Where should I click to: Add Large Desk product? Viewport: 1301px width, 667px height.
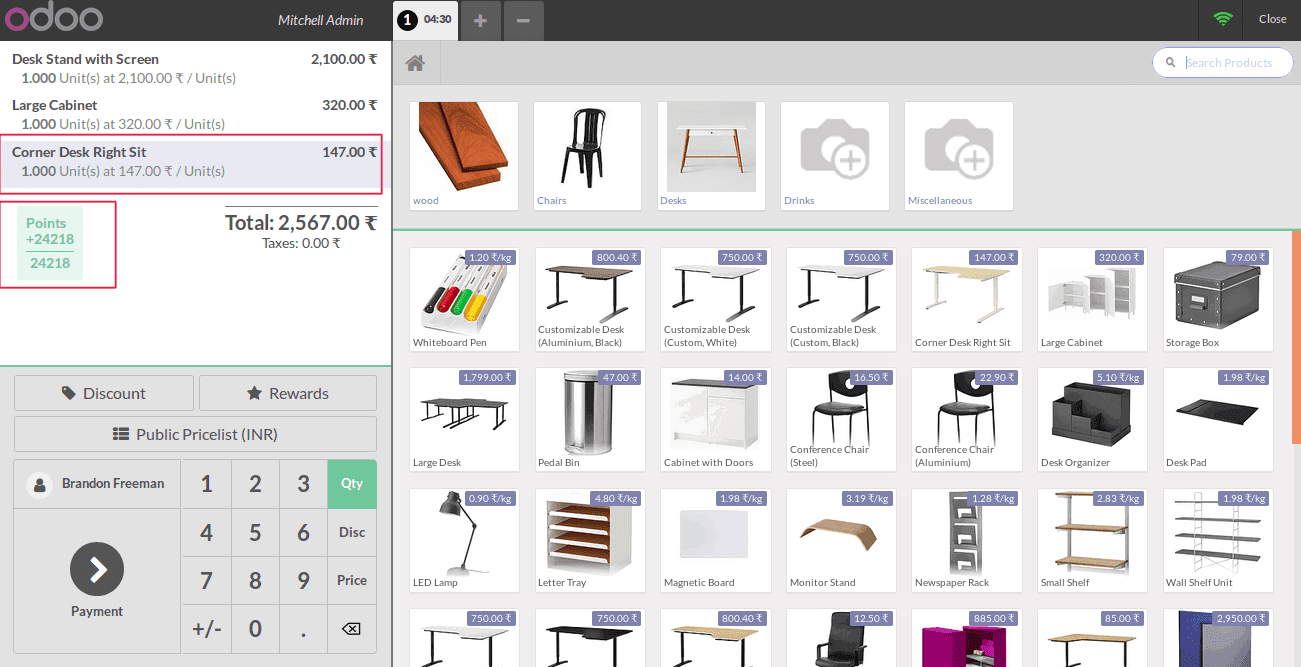coord(464,419)
